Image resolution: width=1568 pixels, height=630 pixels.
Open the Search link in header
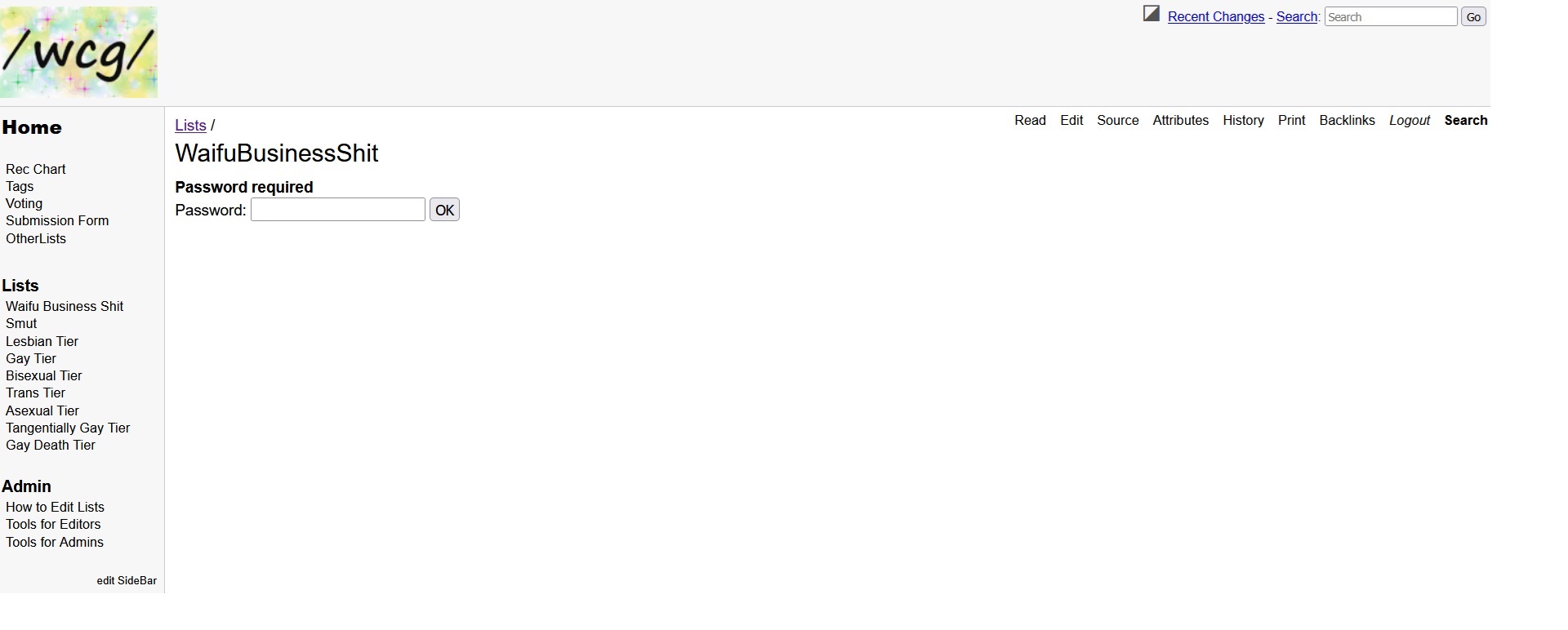click(1297, 17)
